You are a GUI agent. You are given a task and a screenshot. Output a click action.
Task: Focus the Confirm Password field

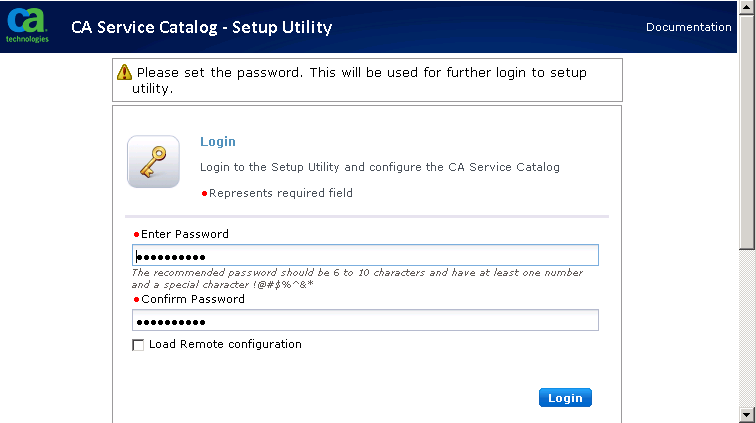pos(365,321)
